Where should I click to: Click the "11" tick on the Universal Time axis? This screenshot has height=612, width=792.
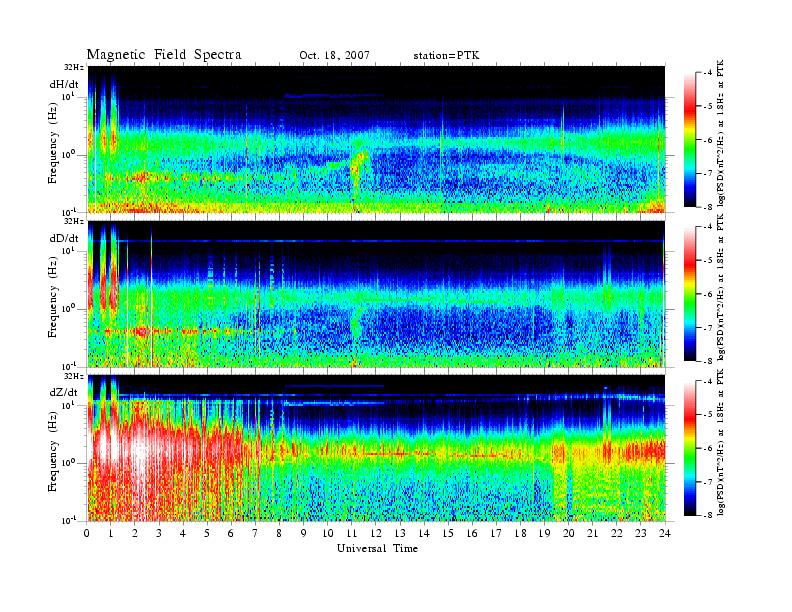[x=352, y=533]
